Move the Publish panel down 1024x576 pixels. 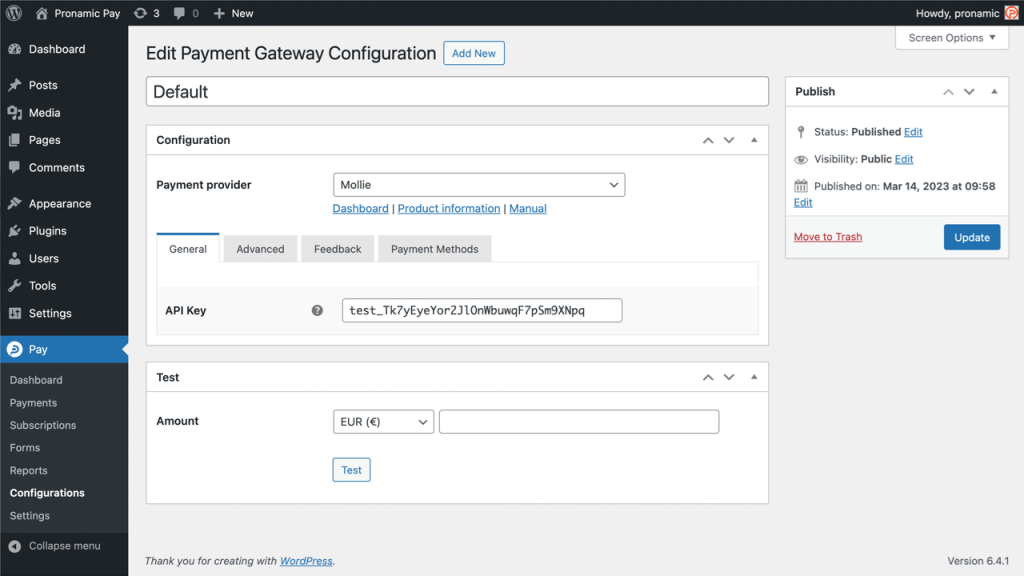969,92
